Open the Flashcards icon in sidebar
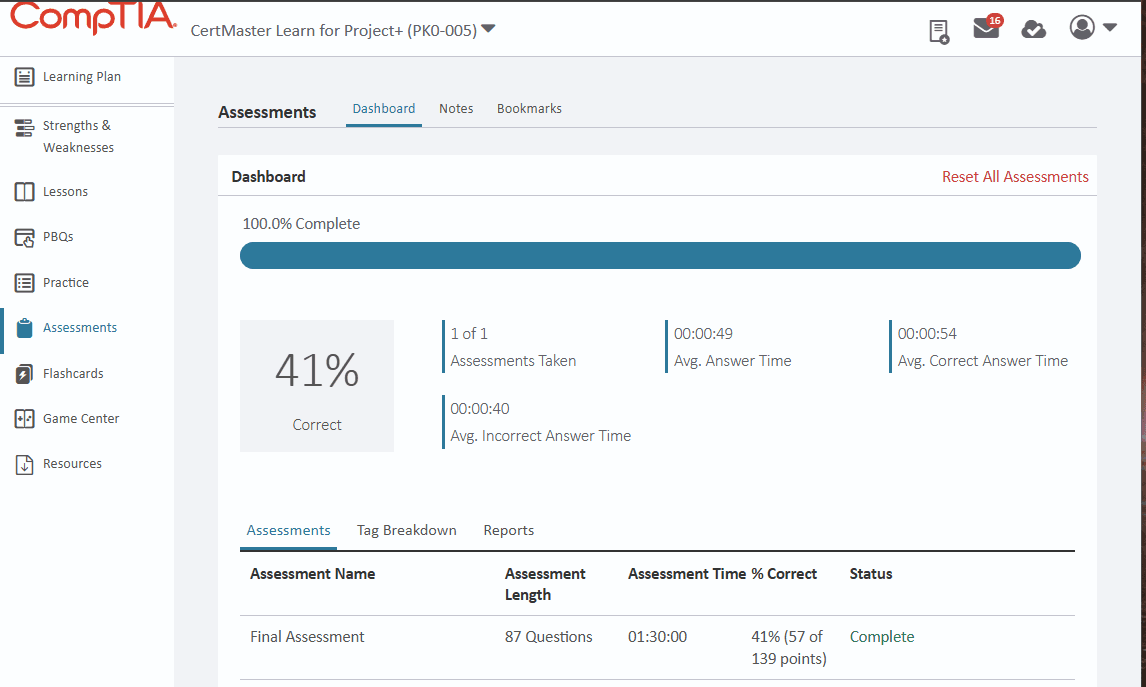1146x687 pixels. [22, 373]
